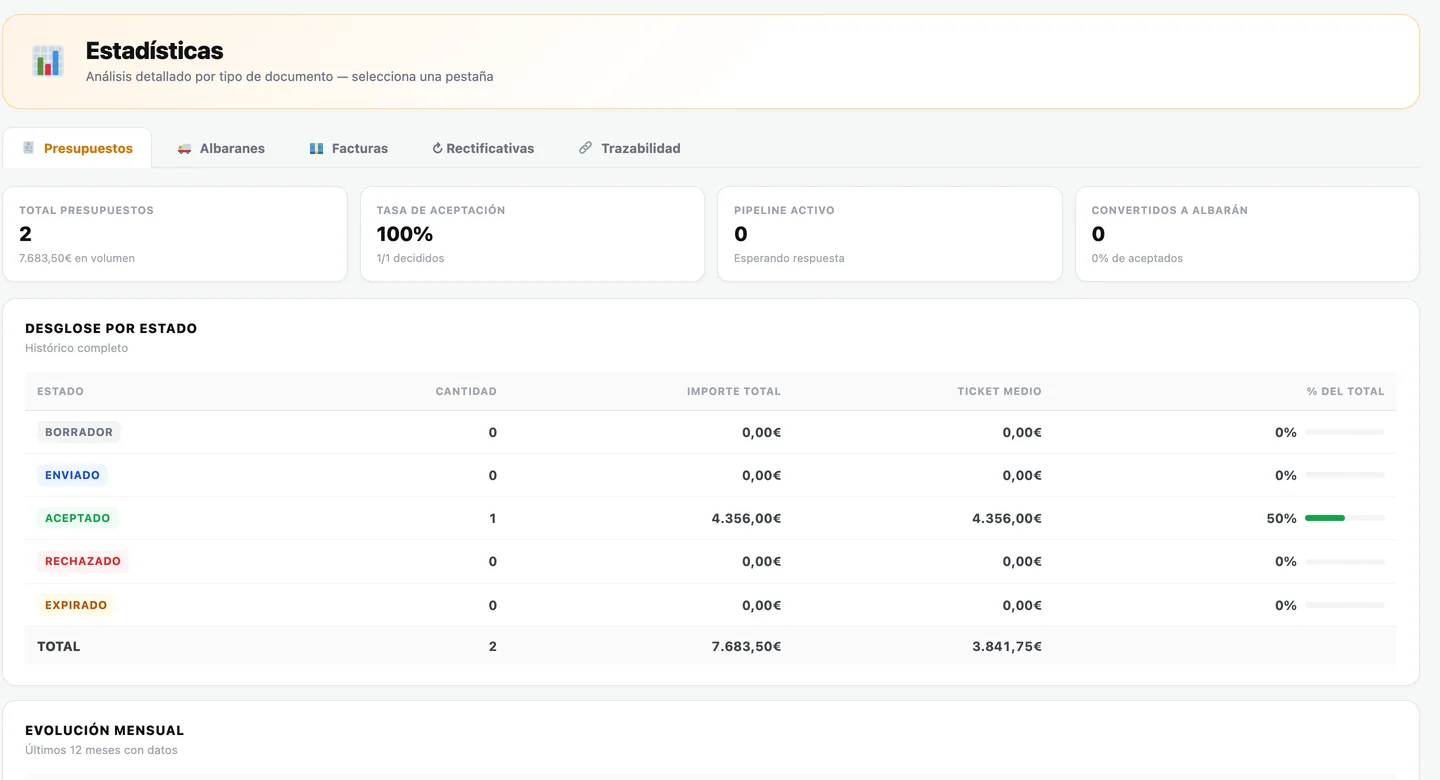
Task: Click the icon on the Facturas tab
Action: click(x=316, y=148)
